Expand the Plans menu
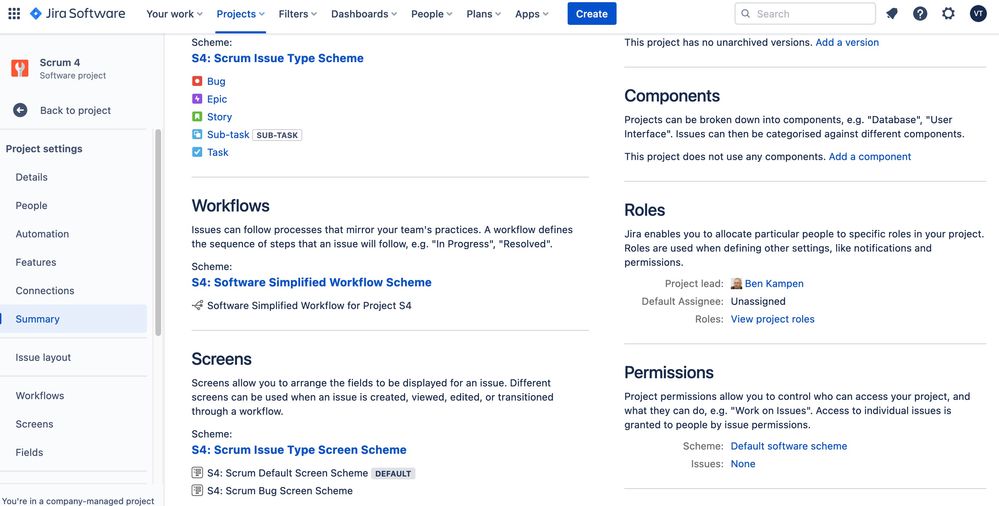Viewport: 999px width, 506px height. coord(483,13)
